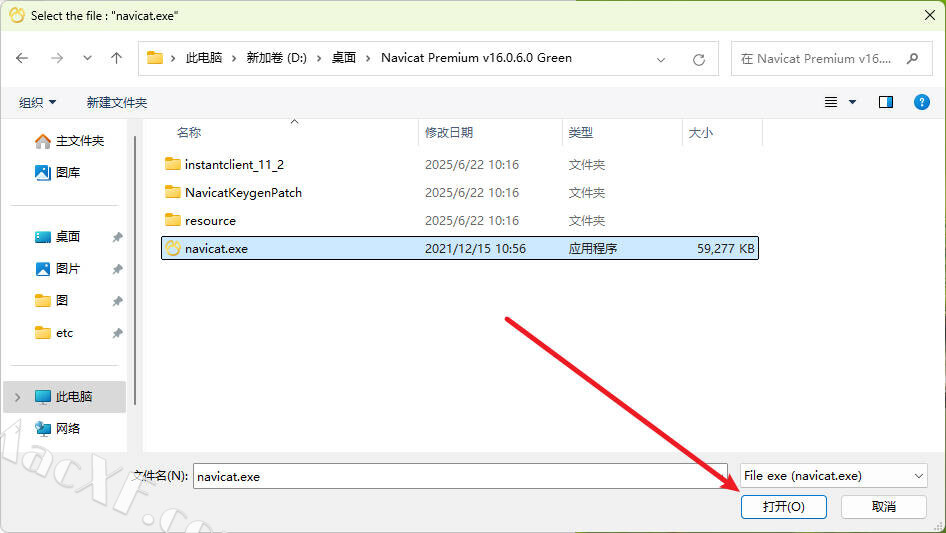Click the NavicatKeygenPatch folder icon
This screenshot has height=533, width=946.
click(x=173, y=191)
